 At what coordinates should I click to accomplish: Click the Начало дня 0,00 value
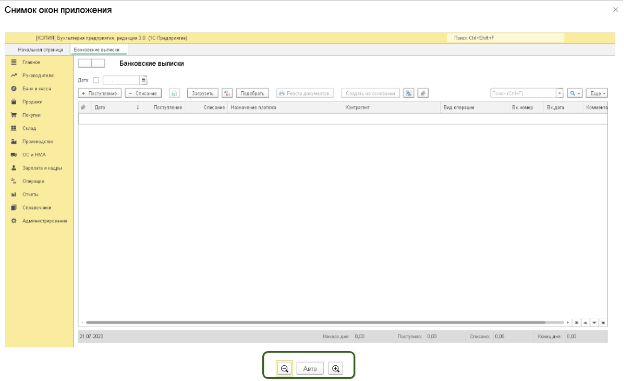(359, 336)
